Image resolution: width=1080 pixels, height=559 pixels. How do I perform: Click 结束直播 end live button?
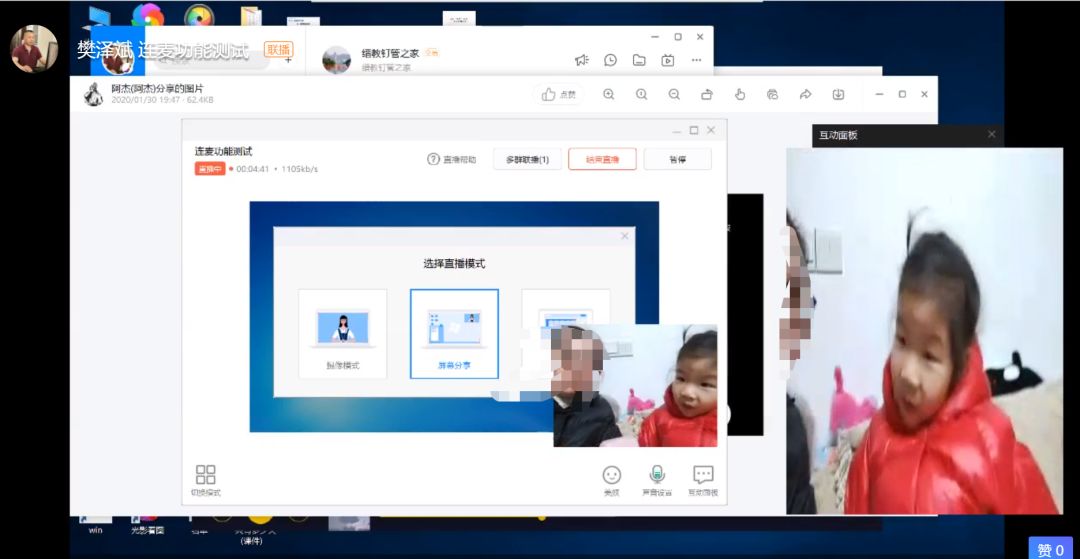click(602, 159)
